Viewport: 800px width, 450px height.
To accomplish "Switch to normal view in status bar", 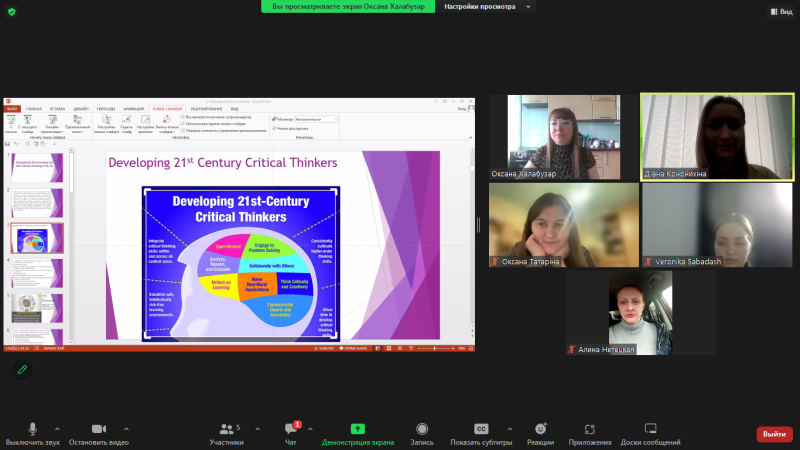I will coord(378,348).
